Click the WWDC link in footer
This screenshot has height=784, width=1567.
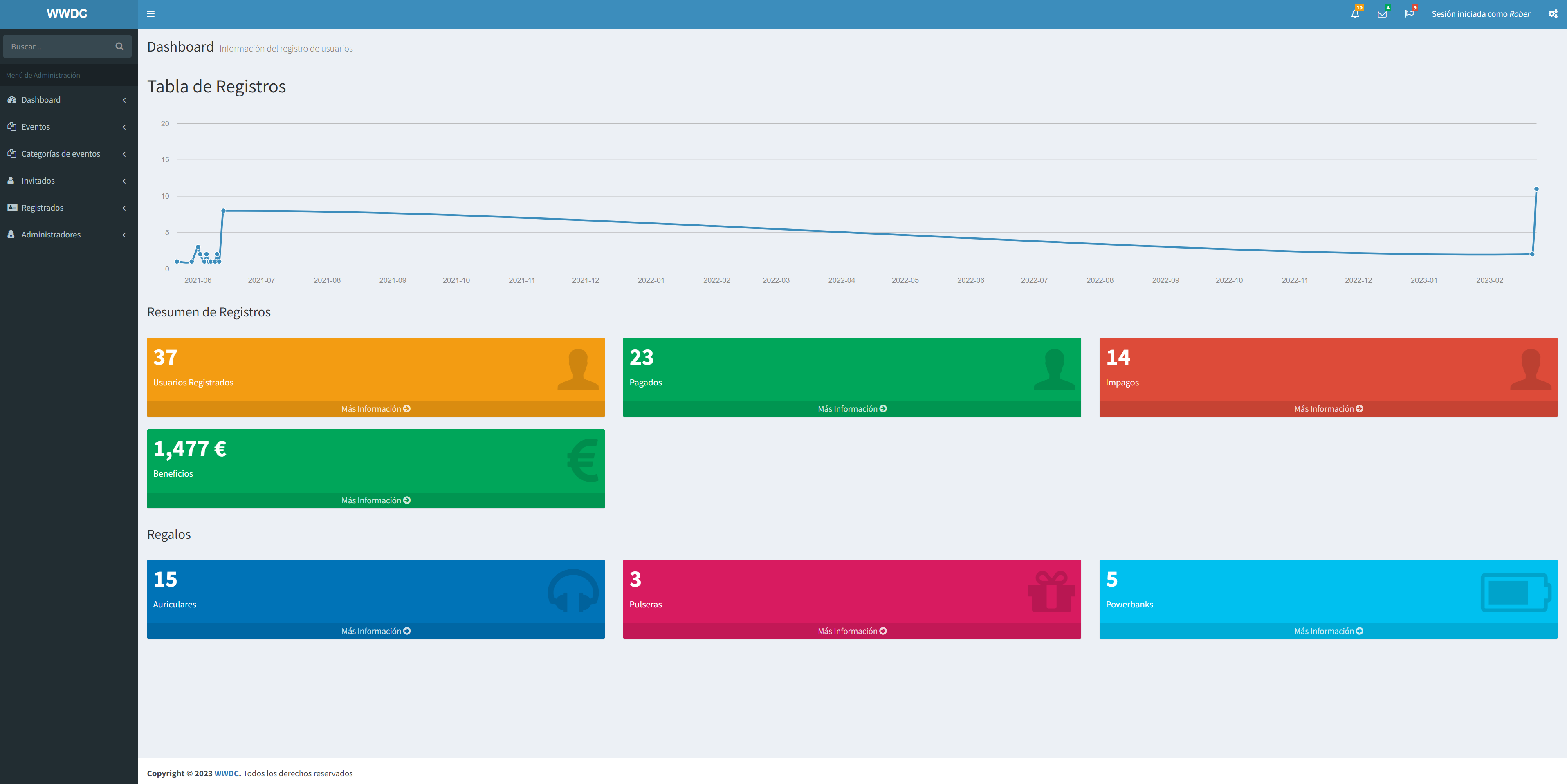click(226, 773)
